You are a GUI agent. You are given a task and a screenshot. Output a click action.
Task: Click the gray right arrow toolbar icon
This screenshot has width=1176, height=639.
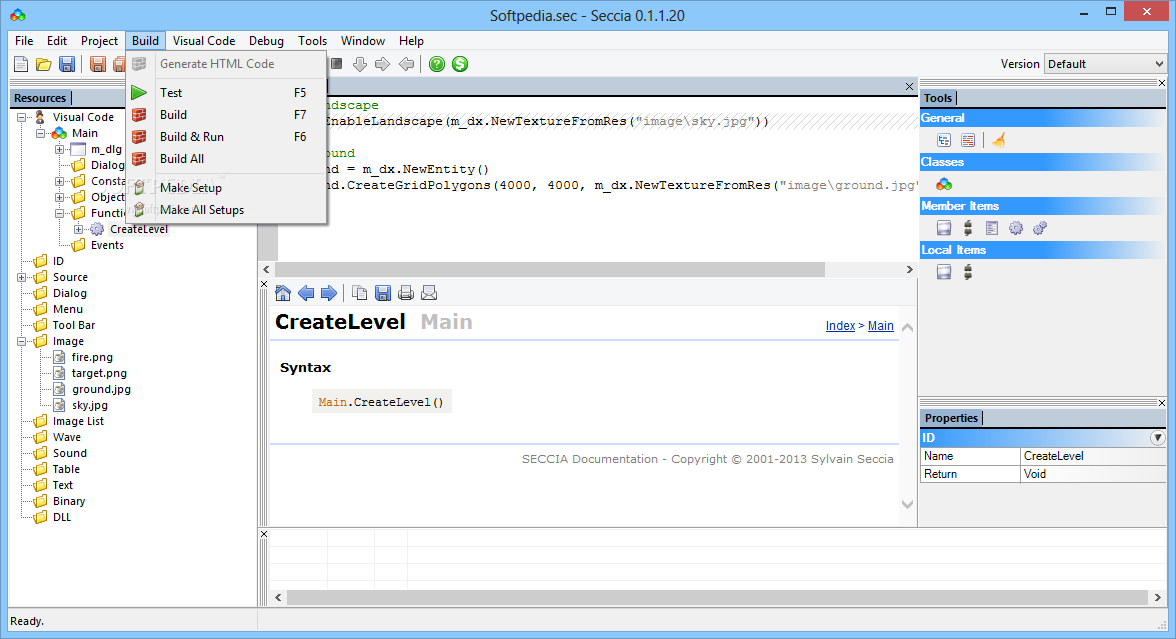tap(382, 64)
